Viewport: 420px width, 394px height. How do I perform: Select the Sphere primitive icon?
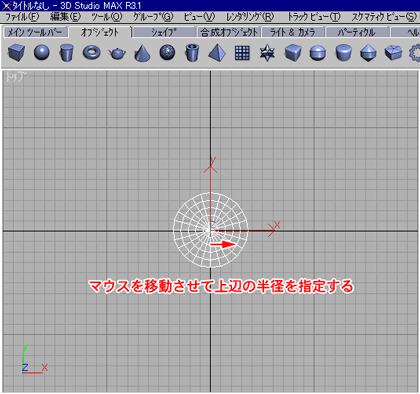click(x=42, y=53)
